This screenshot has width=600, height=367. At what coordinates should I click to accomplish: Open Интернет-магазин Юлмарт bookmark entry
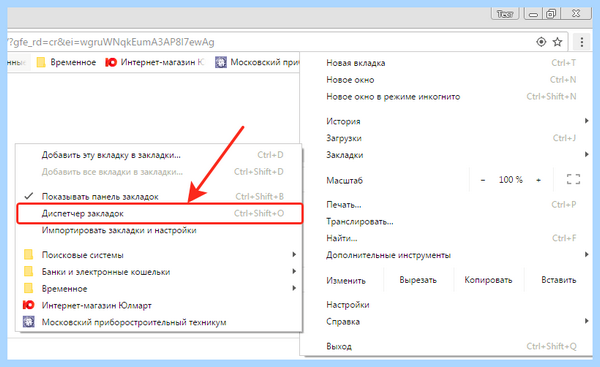(159, 305)
